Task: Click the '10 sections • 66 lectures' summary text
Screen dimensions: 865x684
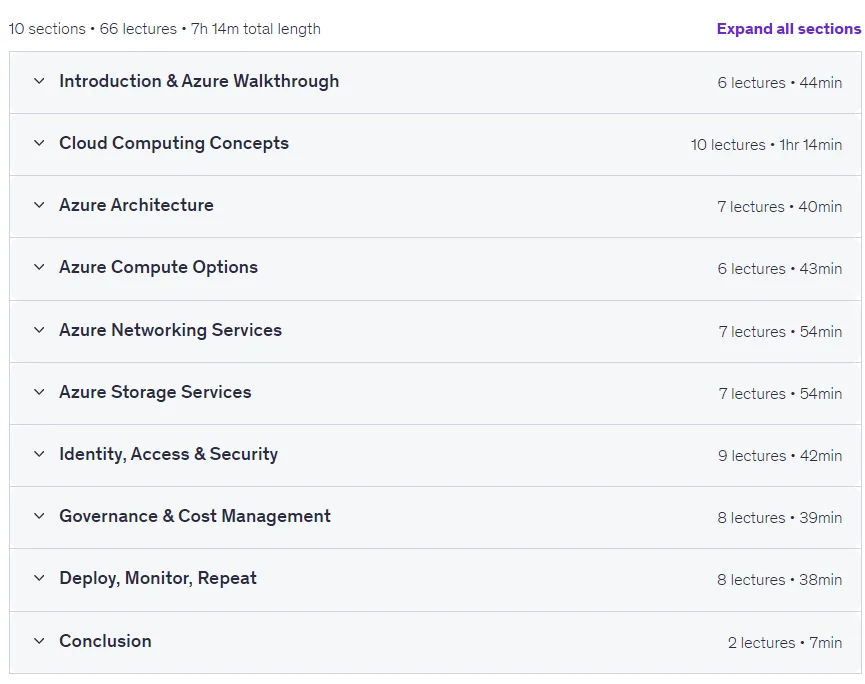Action: click(x=93, y=29)
